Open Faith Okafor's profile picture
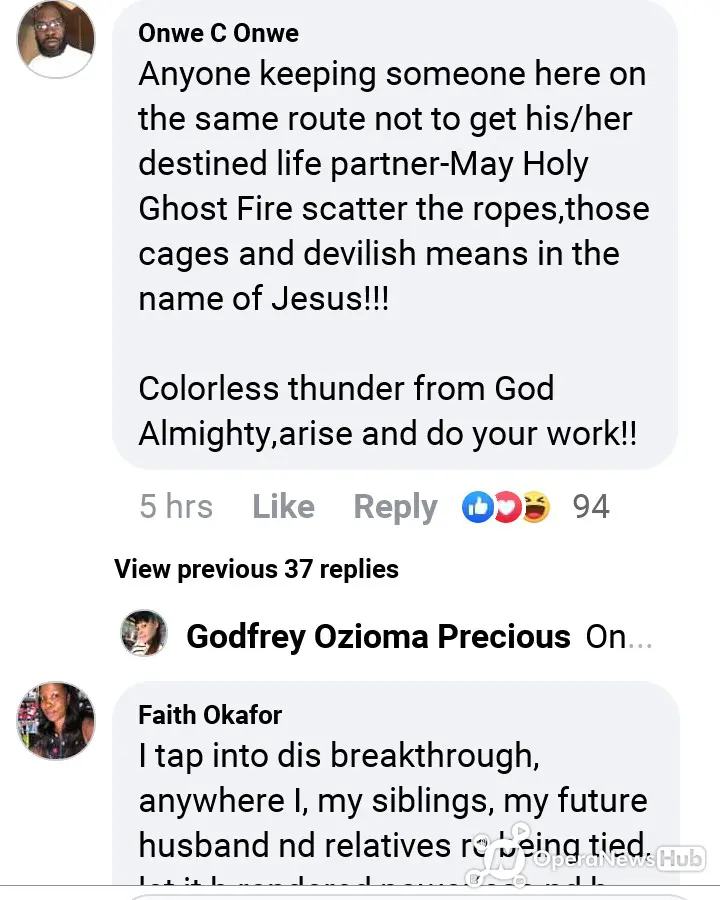The image size is (720, 900). click(x=56, y=720)
